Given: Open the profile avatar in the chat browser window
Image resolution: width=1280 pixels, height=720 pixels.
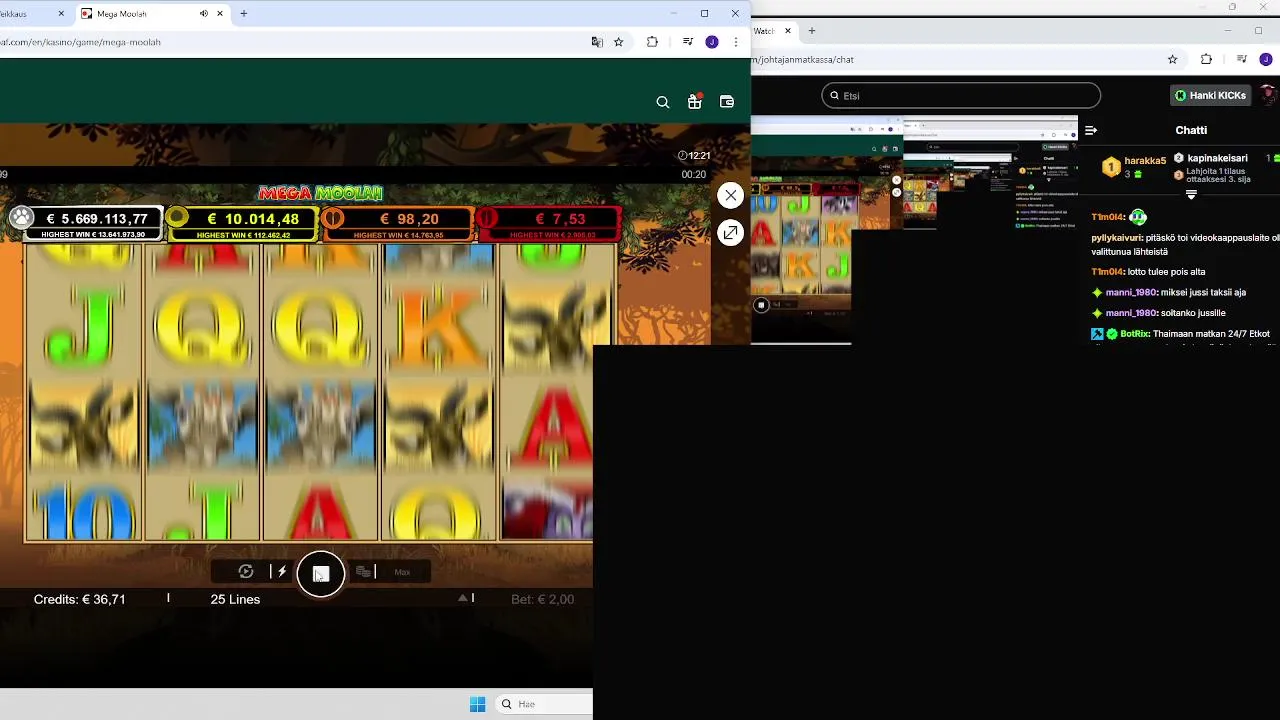Looking at the screenshot, I should pyautogui.click(x=1266, y=59).
